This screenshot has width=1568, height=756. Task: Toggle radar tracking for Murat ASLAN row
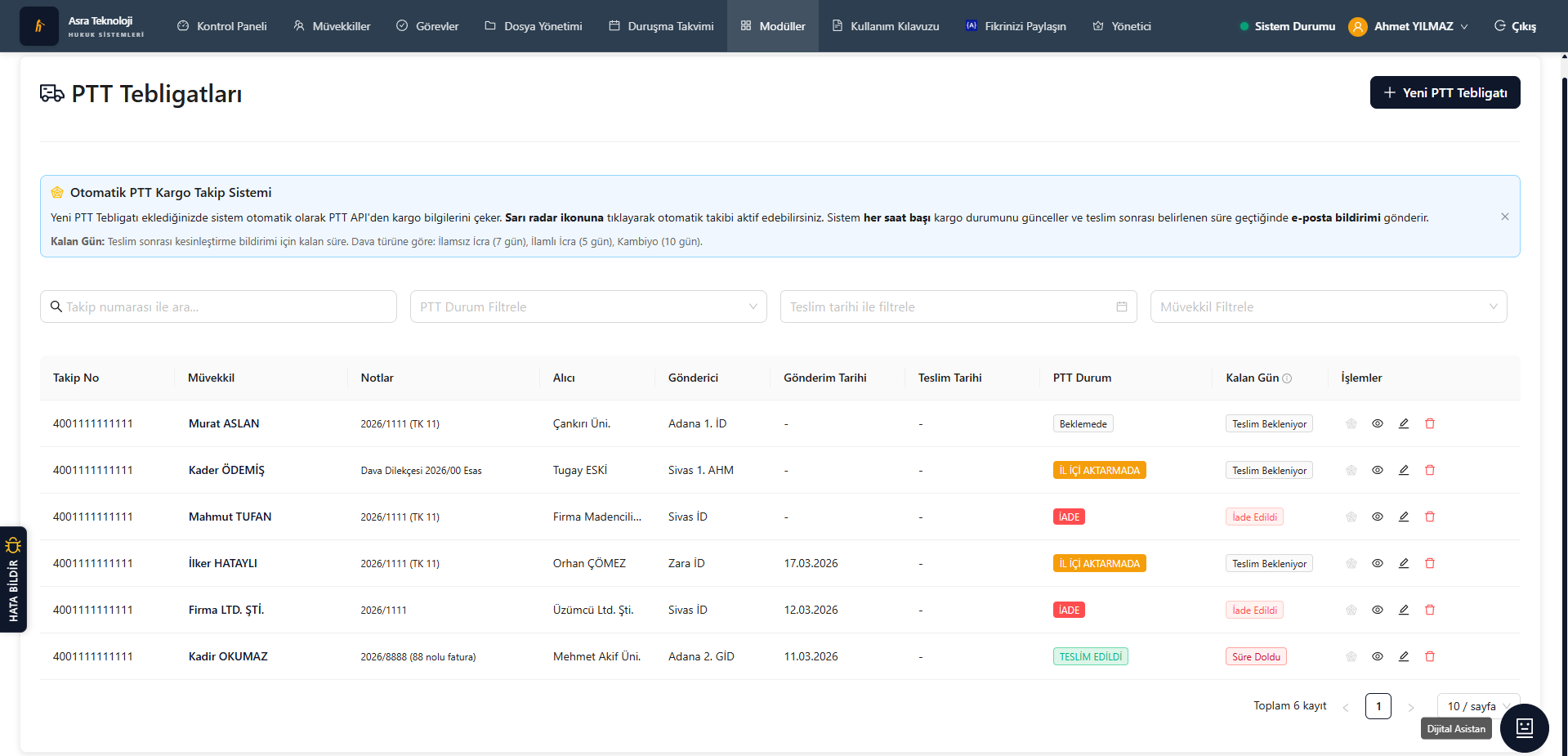(1351, 423)
